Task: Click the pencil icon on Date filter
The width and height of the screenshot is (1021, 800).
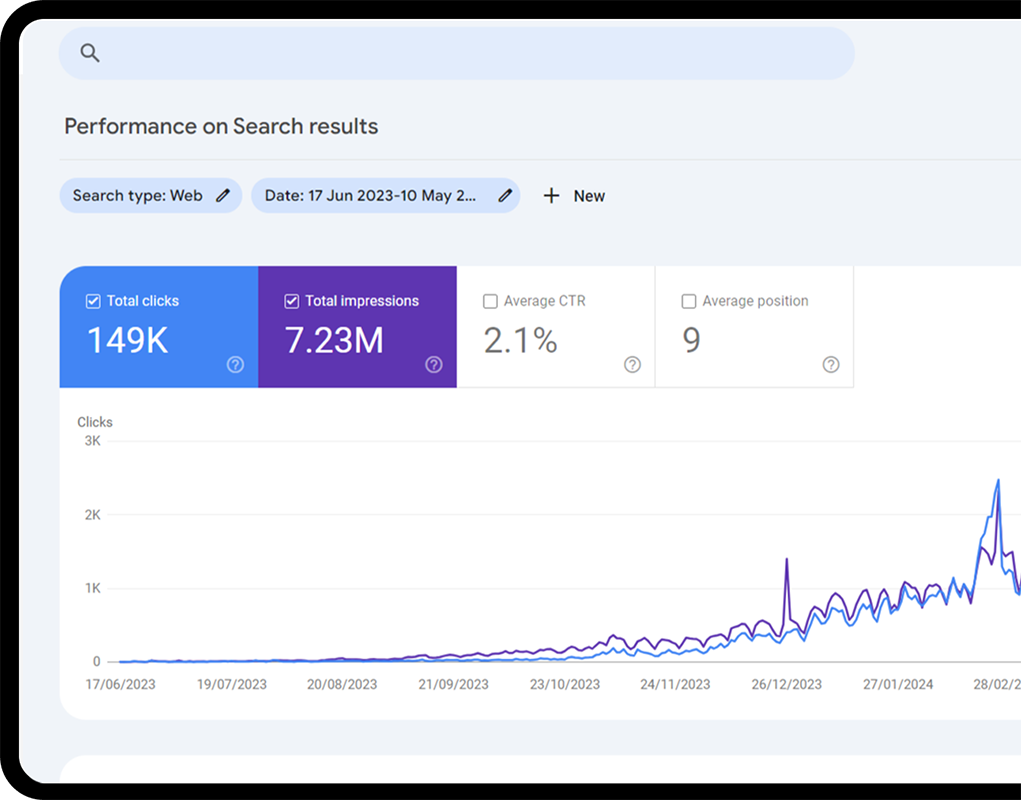Action: coord(505,195)
